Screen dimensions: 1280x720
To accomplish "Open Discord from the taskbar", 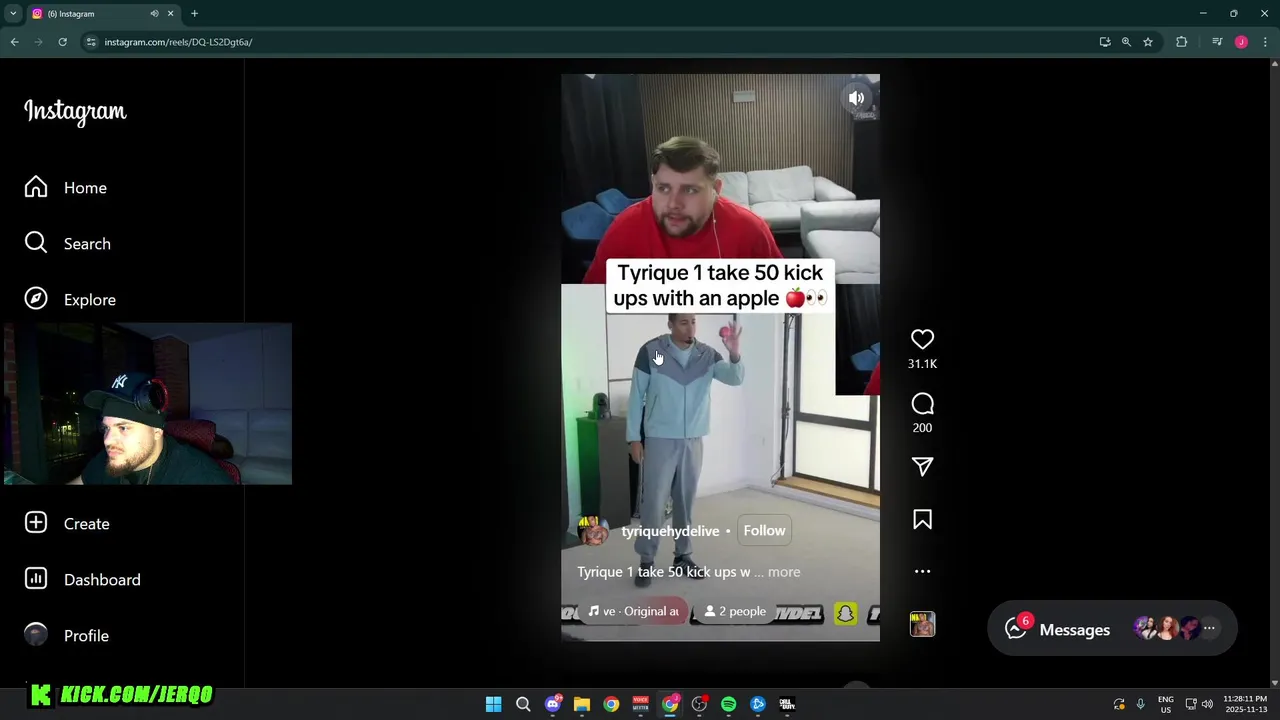I will coord(553,704).
